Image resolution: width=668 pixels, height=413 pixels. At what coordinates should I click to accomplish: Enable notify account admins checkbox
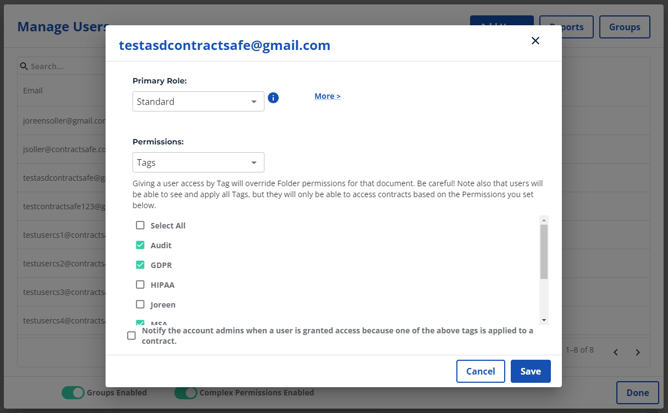(x=131, y=336)
